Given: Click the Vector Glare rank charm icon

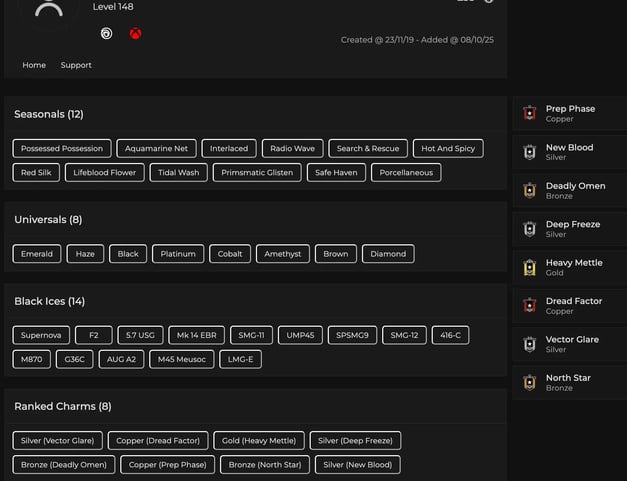Looking at the screenshot, I should point(530,344).
